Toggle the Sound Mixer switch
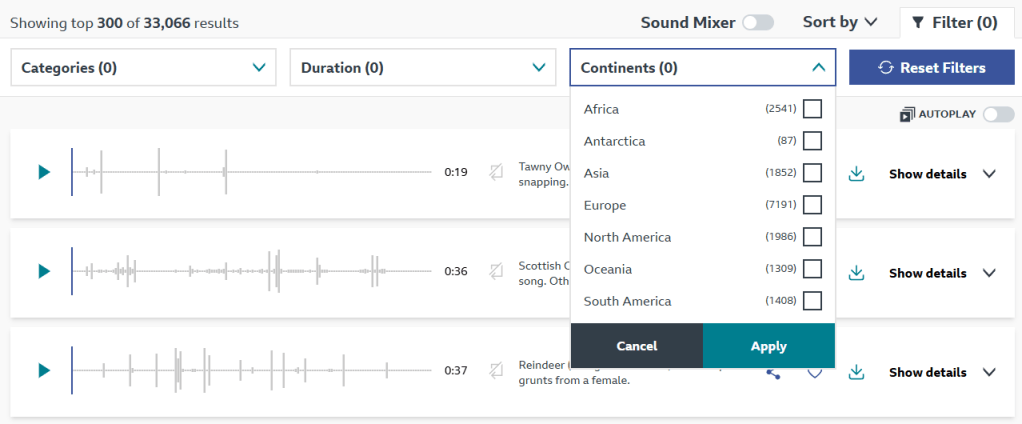 pos(757,22)
